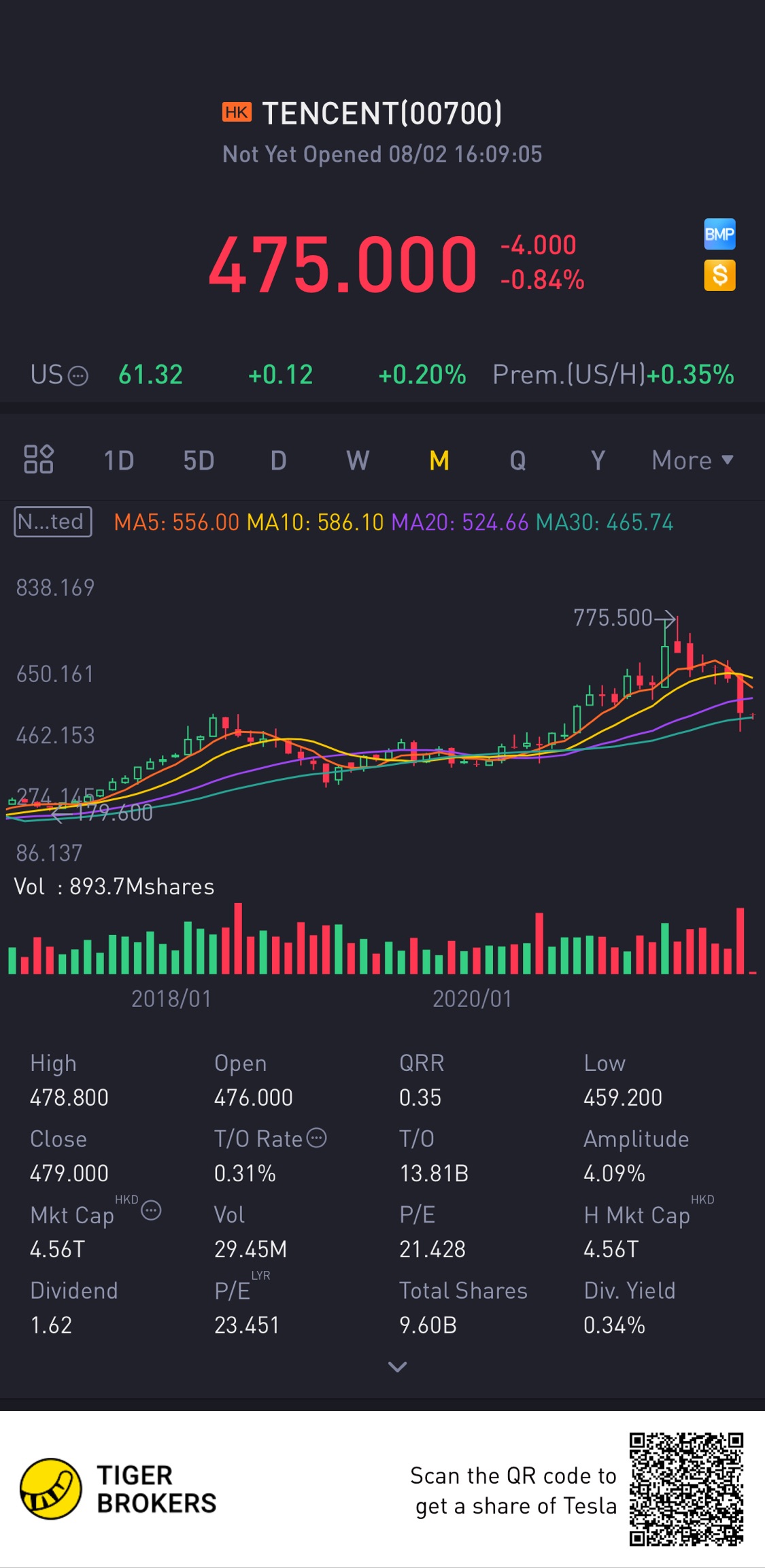Open the More chart periods dropdown
Viewport: 765px width, 1568px height.
point(692,460)
